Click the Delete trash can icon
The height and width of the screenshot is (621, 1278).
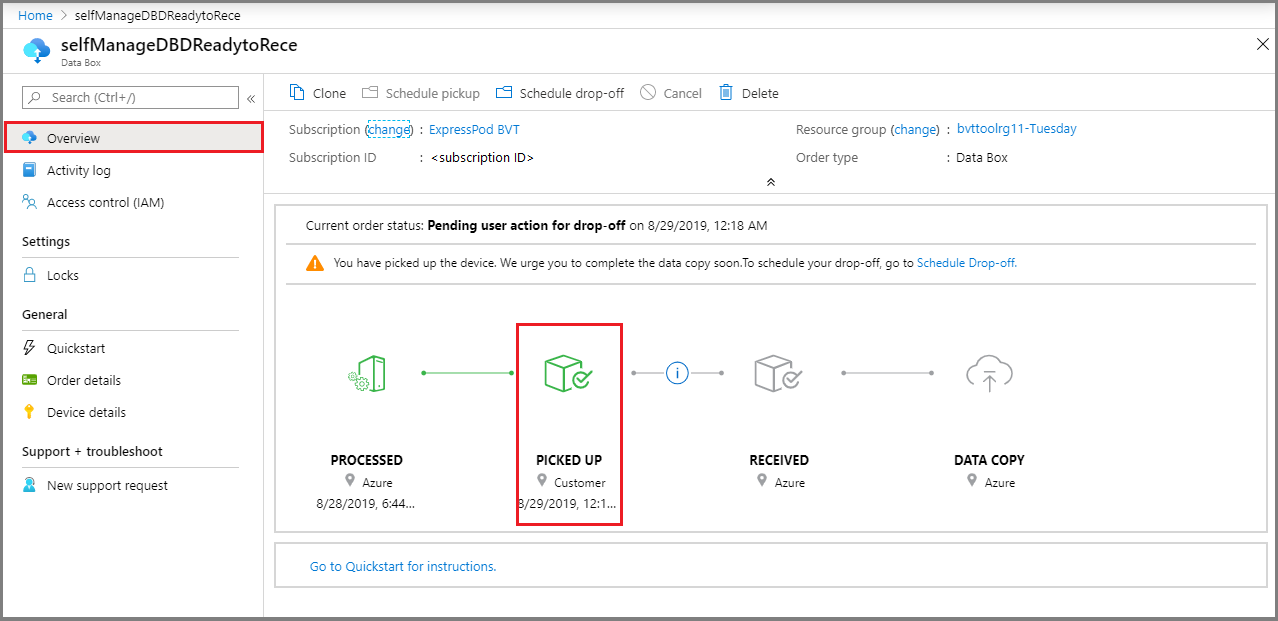click(x=726, y=93)
